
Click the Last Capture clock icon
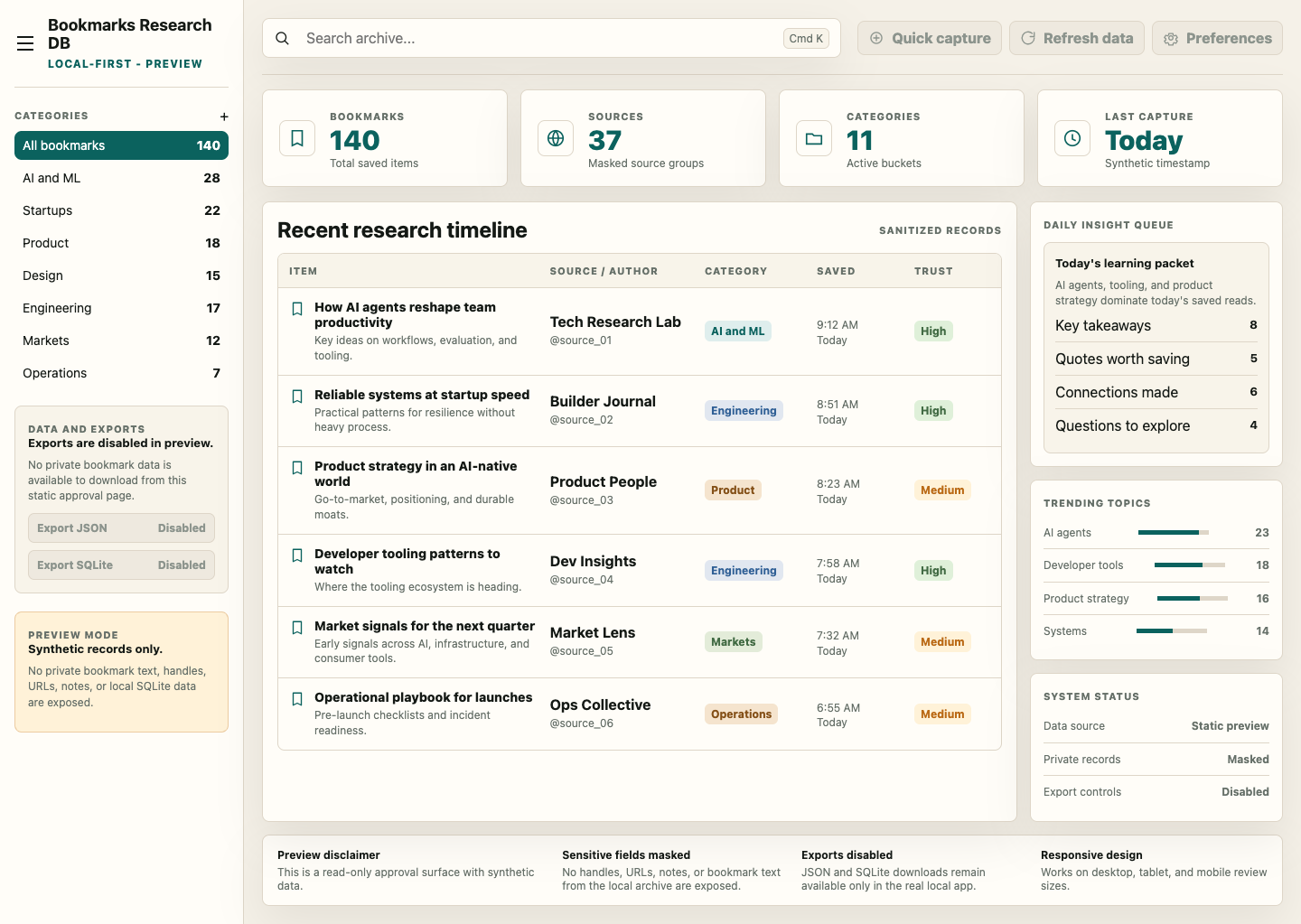[x=1072, y=138]
